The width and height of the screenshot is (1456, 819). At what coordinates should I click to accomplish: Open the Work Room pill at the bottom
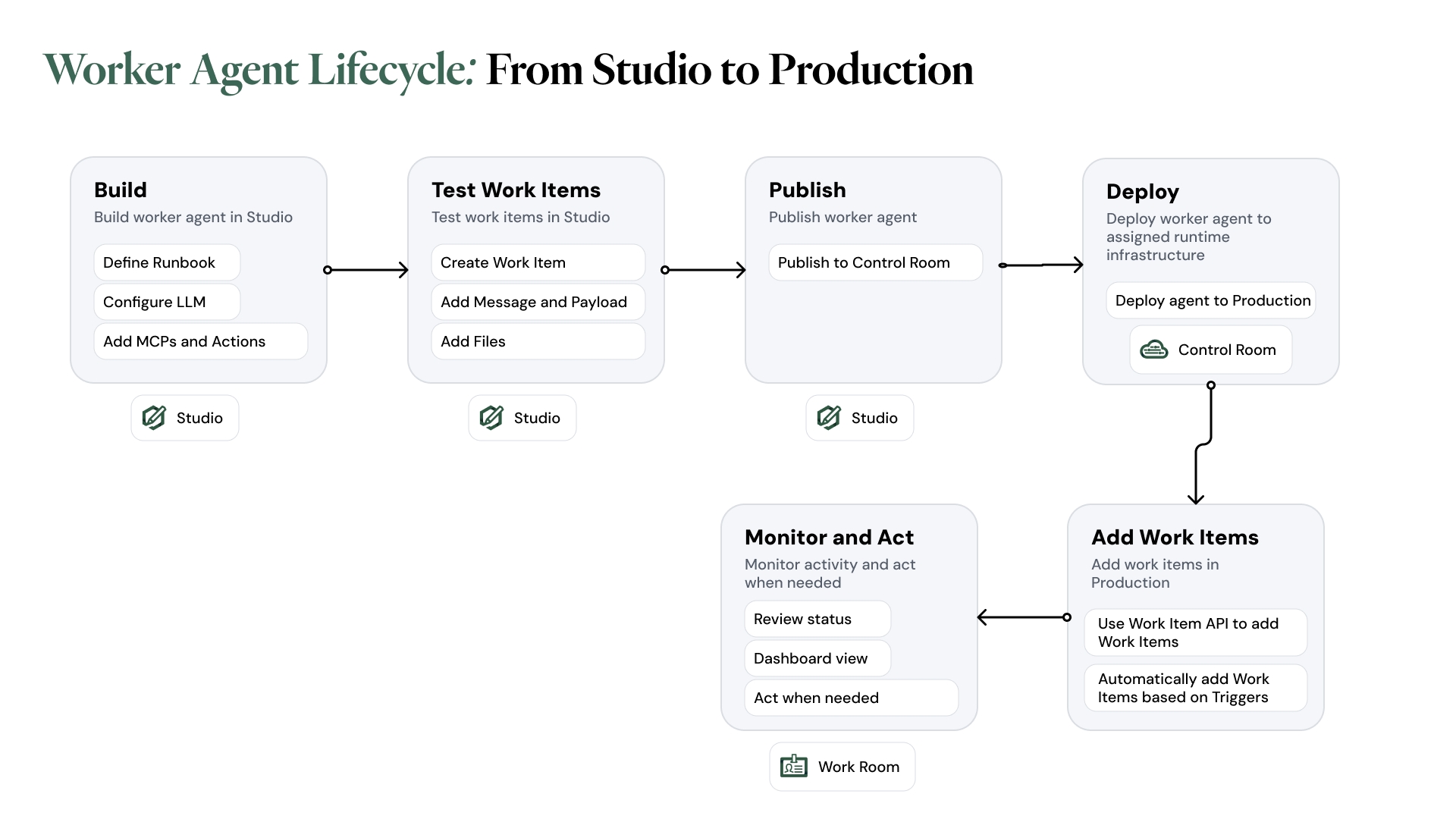click(x=842, y=766)
